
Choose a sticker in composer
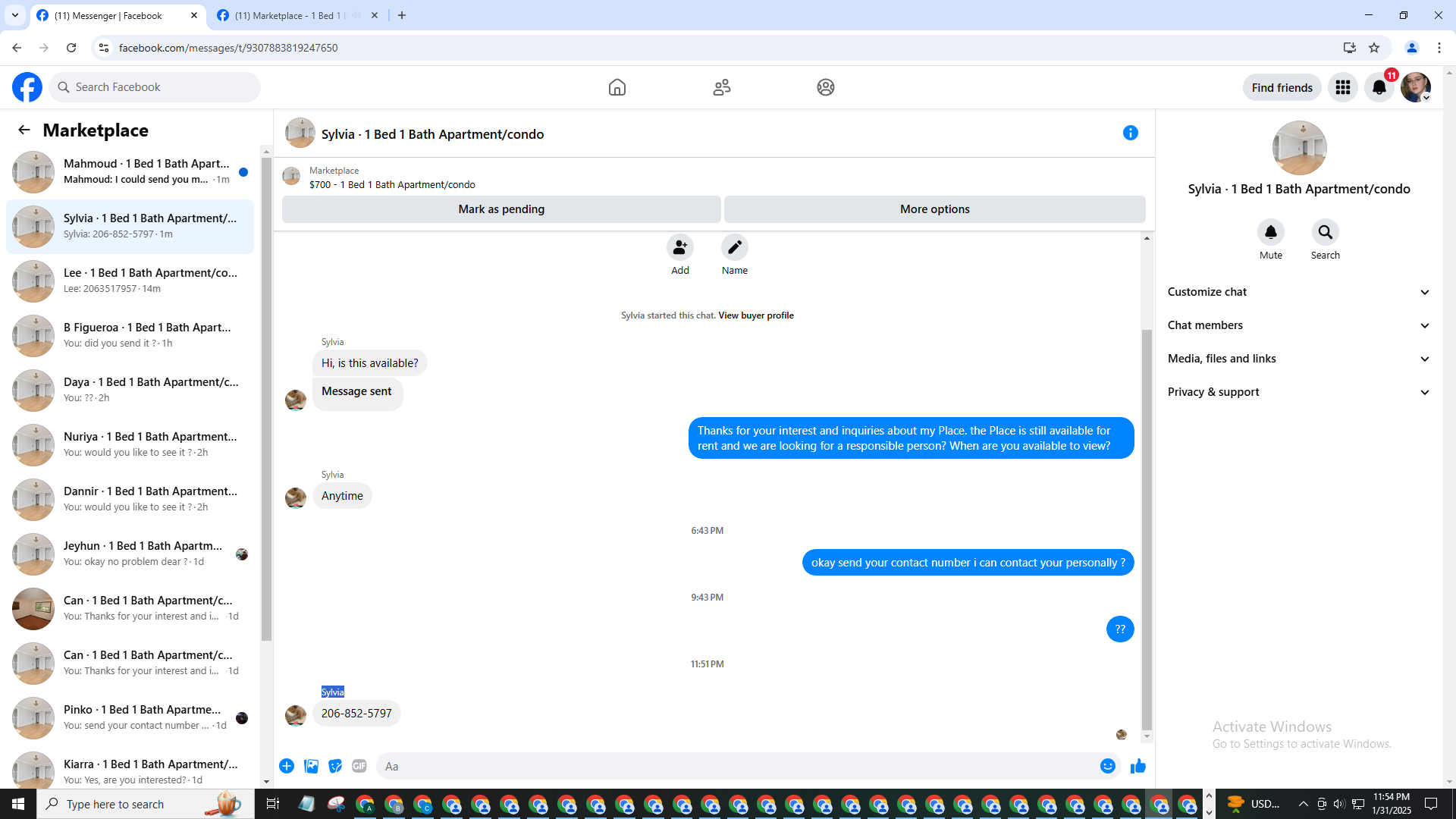click(335, 766)
